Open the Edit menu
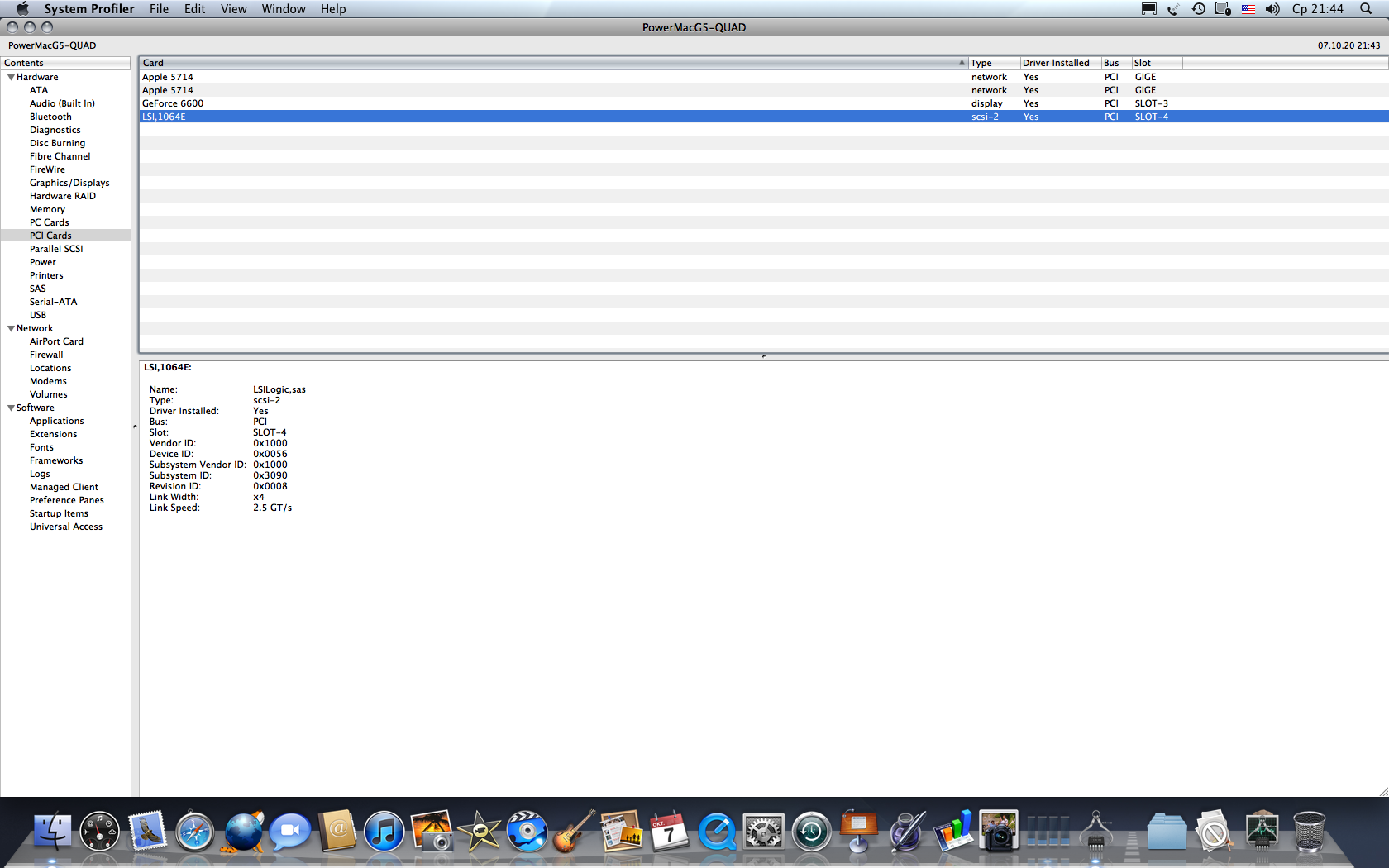Viewport: 1389px width, 868px height. 195,9
